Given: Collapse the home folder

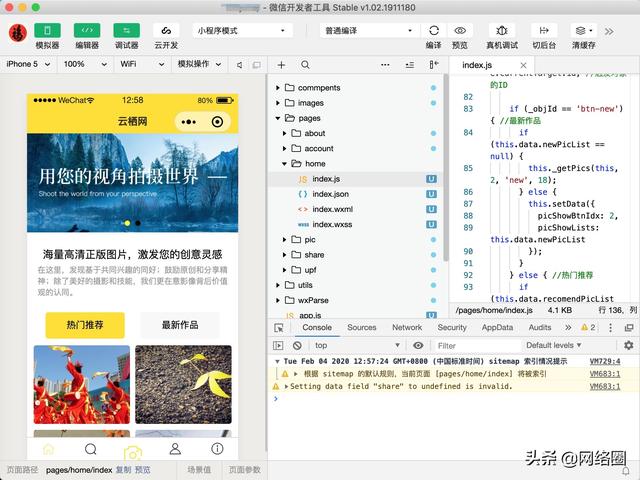Looking at the screenshot, I should click(x=285, y=164).
